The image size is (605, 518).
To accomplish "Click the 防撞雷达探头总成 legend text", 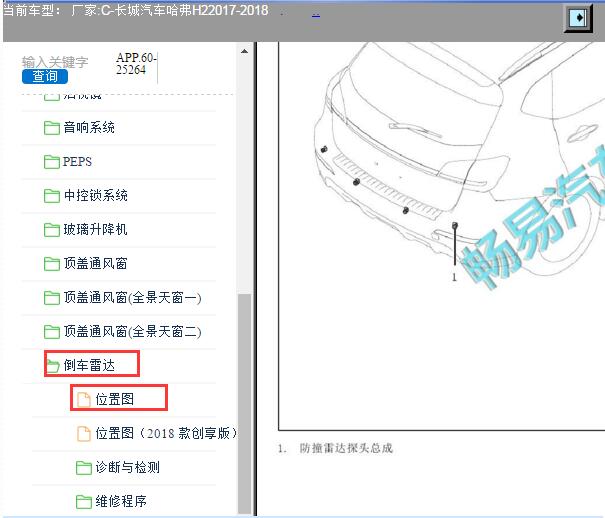I will (346, 448).
